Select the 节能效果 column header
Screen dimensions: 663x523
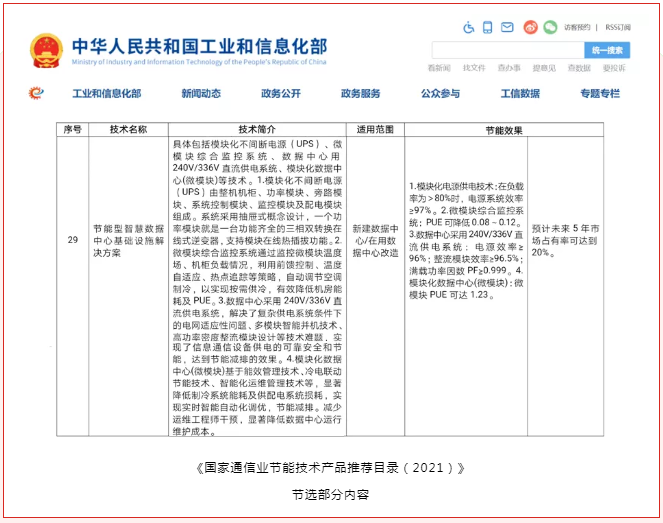pyautogui.click(x=504, y=130)
